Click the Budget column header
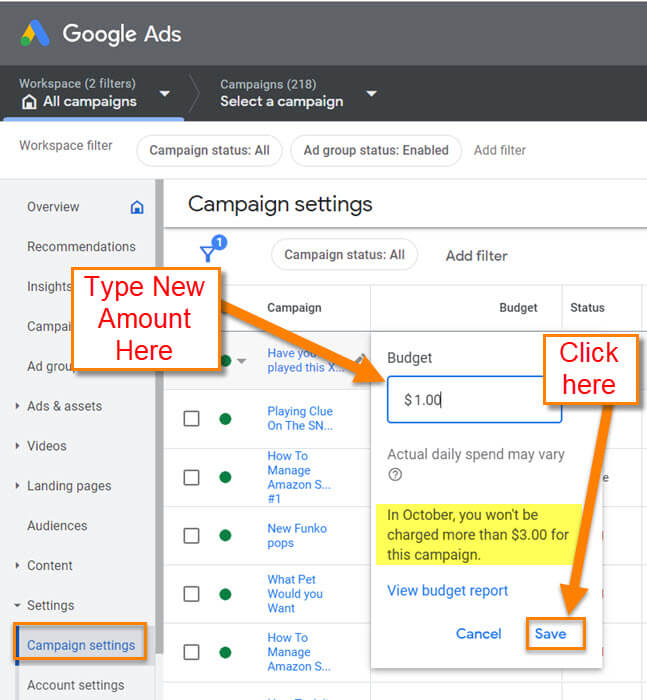Screen dimensions: 647x700 pyautogui.click(x=518, y=308)
